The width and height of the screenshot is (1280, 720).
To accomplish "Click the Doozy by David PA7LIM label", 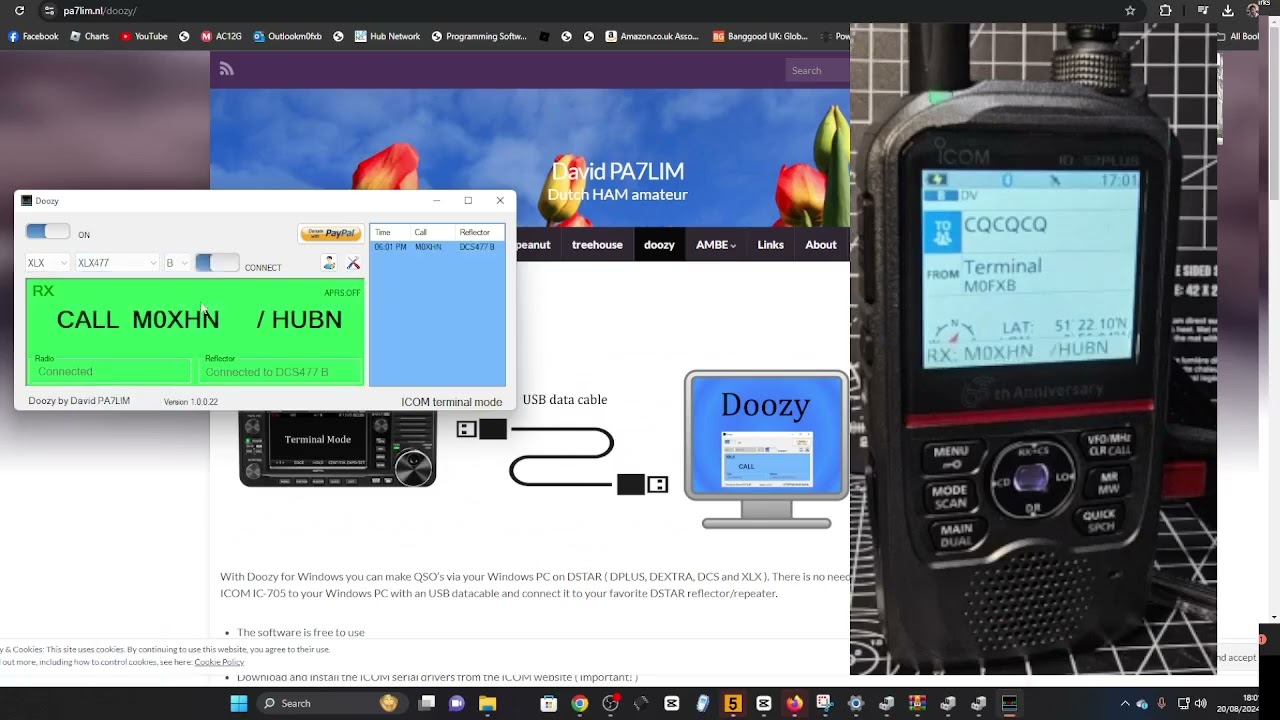I will coord(79,401).
